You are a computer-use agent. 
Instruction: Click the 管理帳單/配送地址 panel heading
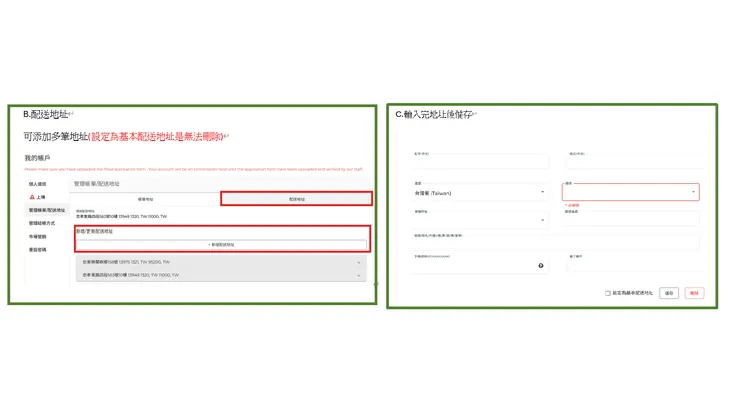coord(97,184)
